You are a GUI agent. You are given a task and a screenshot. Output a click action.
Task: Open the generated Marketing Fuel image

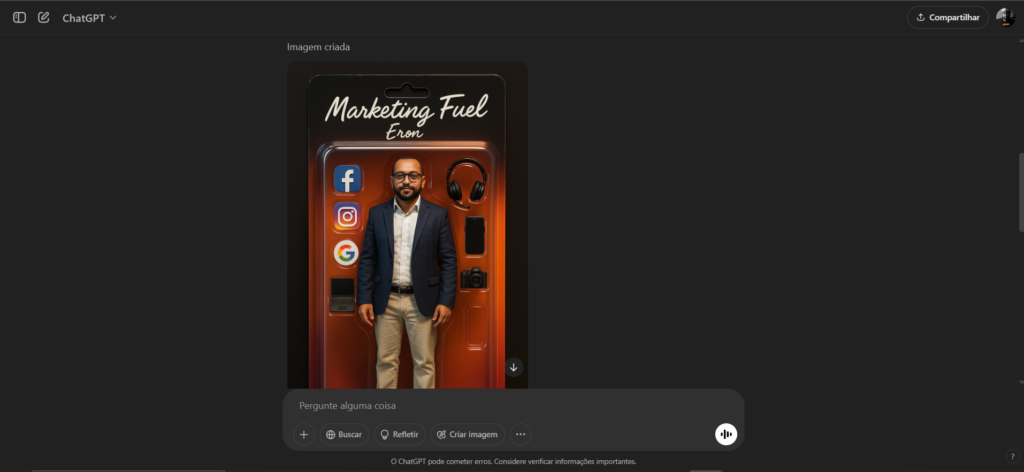[x=407, y=225]
